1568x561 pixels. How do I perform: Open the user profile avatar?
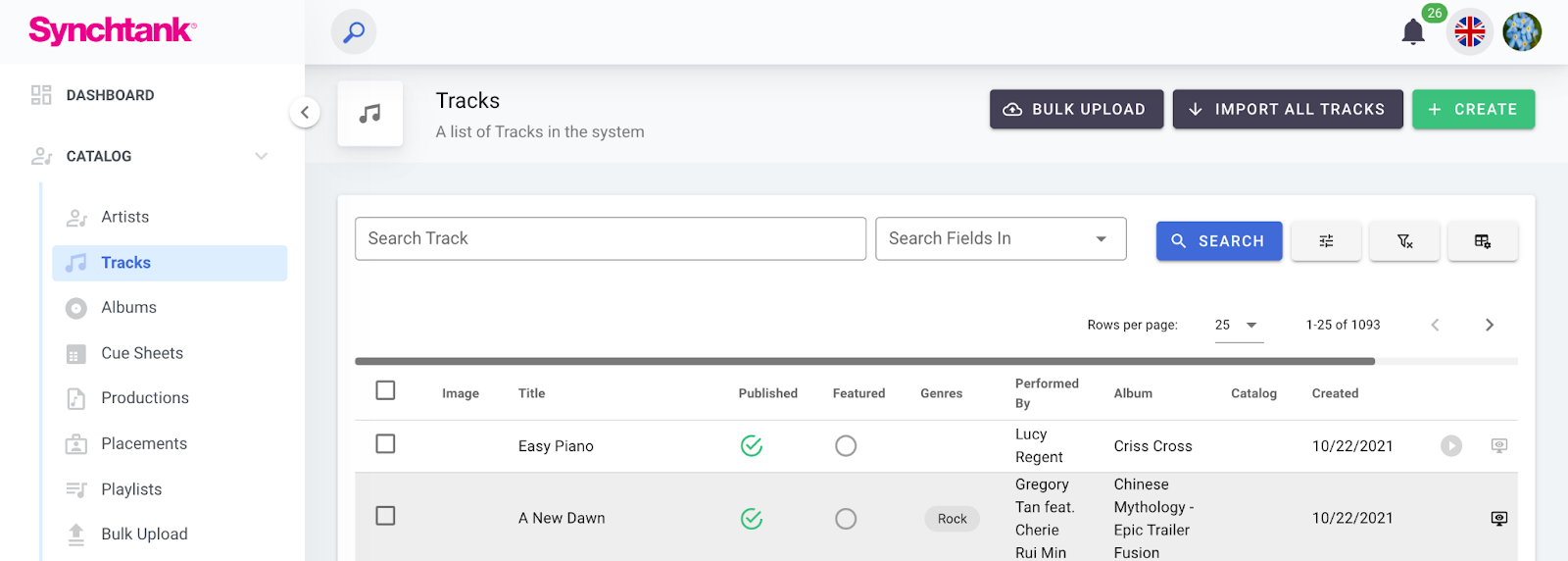(x=1521, y=32)
